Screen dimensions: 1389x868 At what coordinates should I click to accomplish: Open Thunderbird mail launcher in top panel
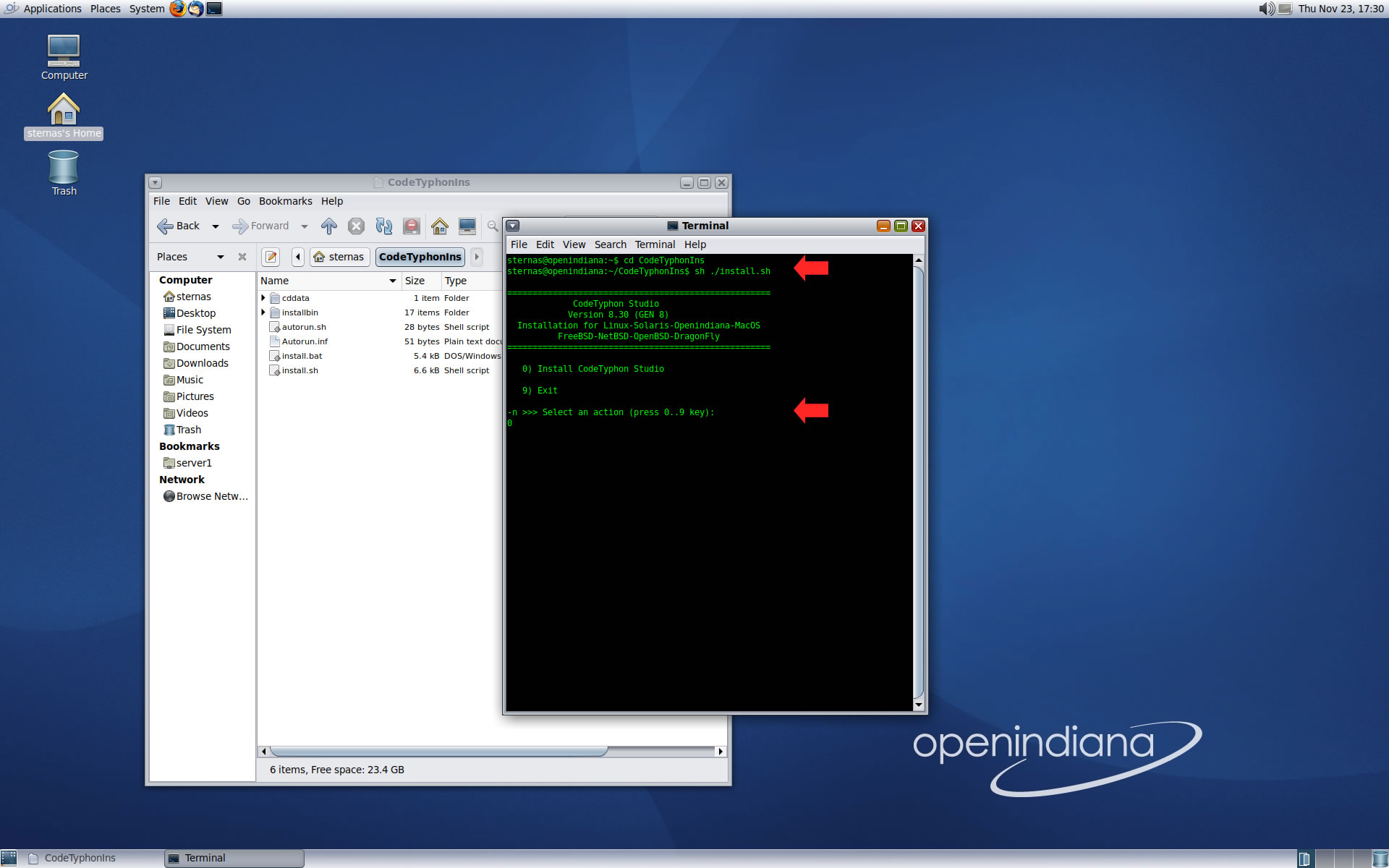click(x=195, y=9)
